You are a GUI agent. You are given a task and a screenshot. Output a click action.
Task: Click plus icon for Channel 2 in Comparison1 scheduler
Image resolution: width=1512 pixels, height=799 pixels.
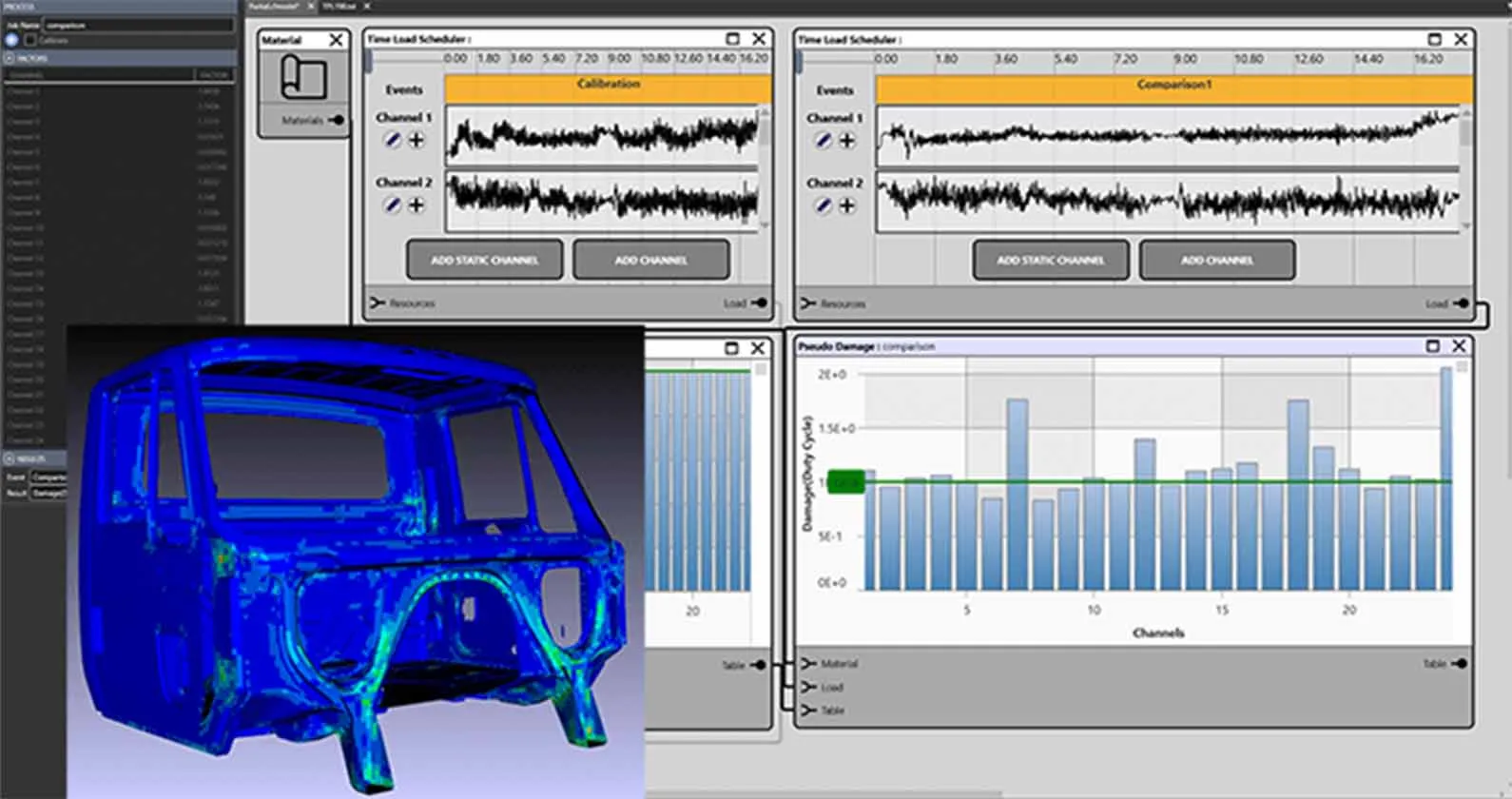pyautogui.click(x=846, y=205)
